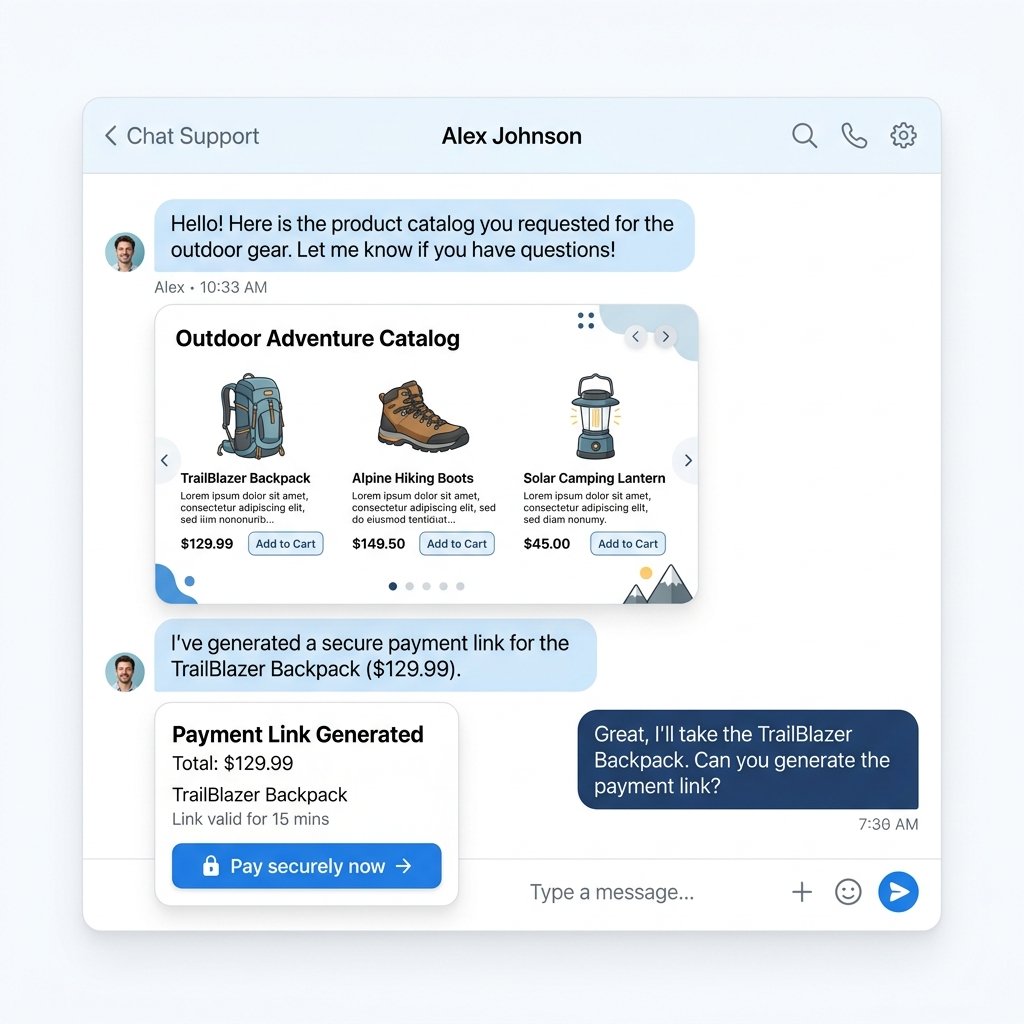Go back to Chat Support
Screen dimensions: 1024x1024
click(x=182, y=136)
